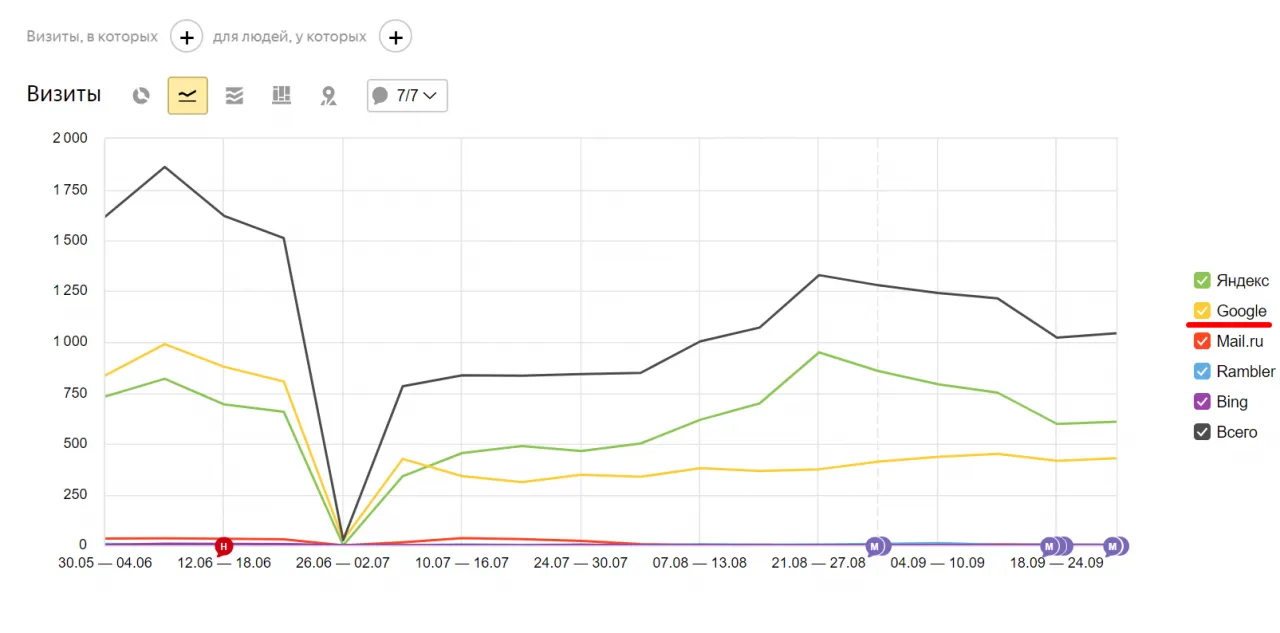Image resolution: width=1280 pixels, height=633 pixels.
Task: Toggle the Mail.ru series checkbox
Action: pos(1202,341)
